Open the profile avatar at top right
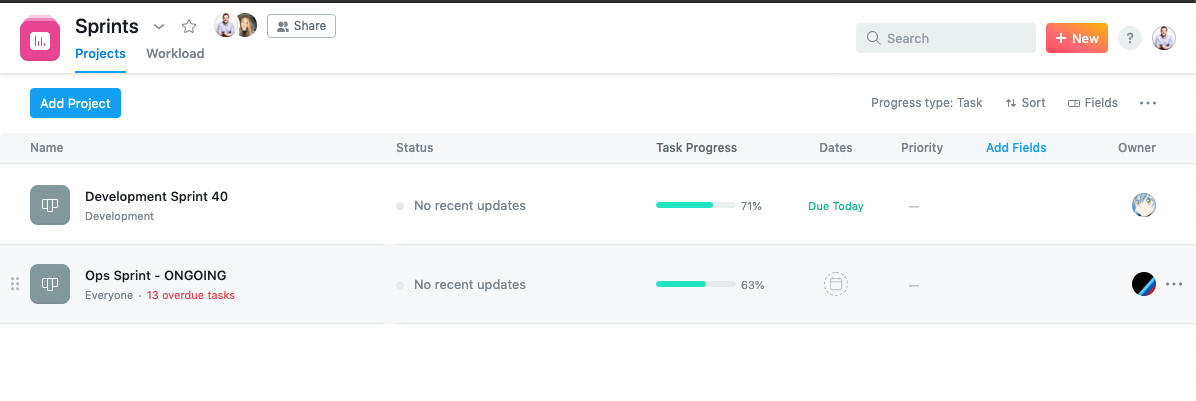The height and width of the screenshot is (401, 1196). point(1164,38)
